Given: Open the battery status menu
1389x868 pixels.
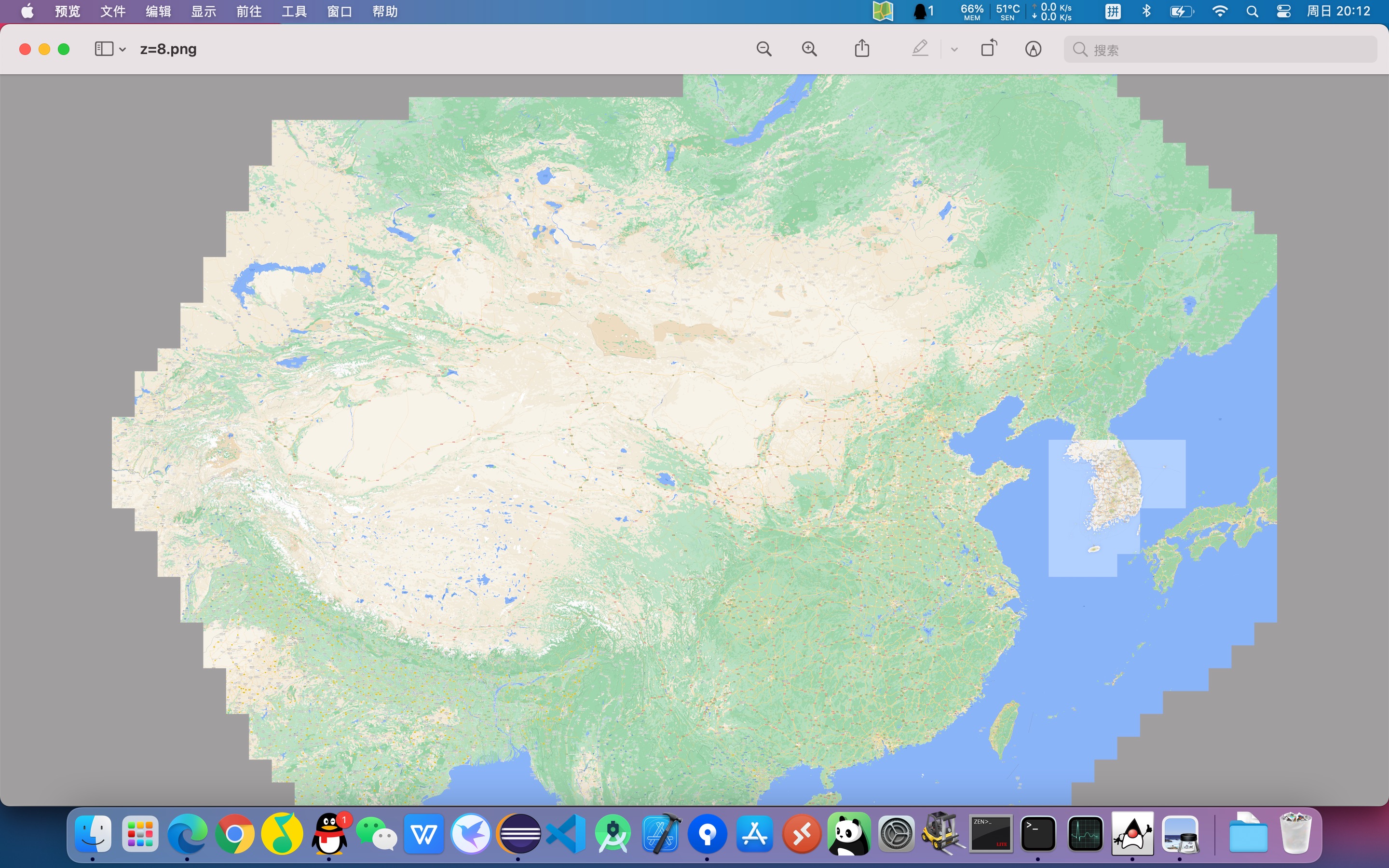Looking at the screenshot, I should pos(1182,11).
